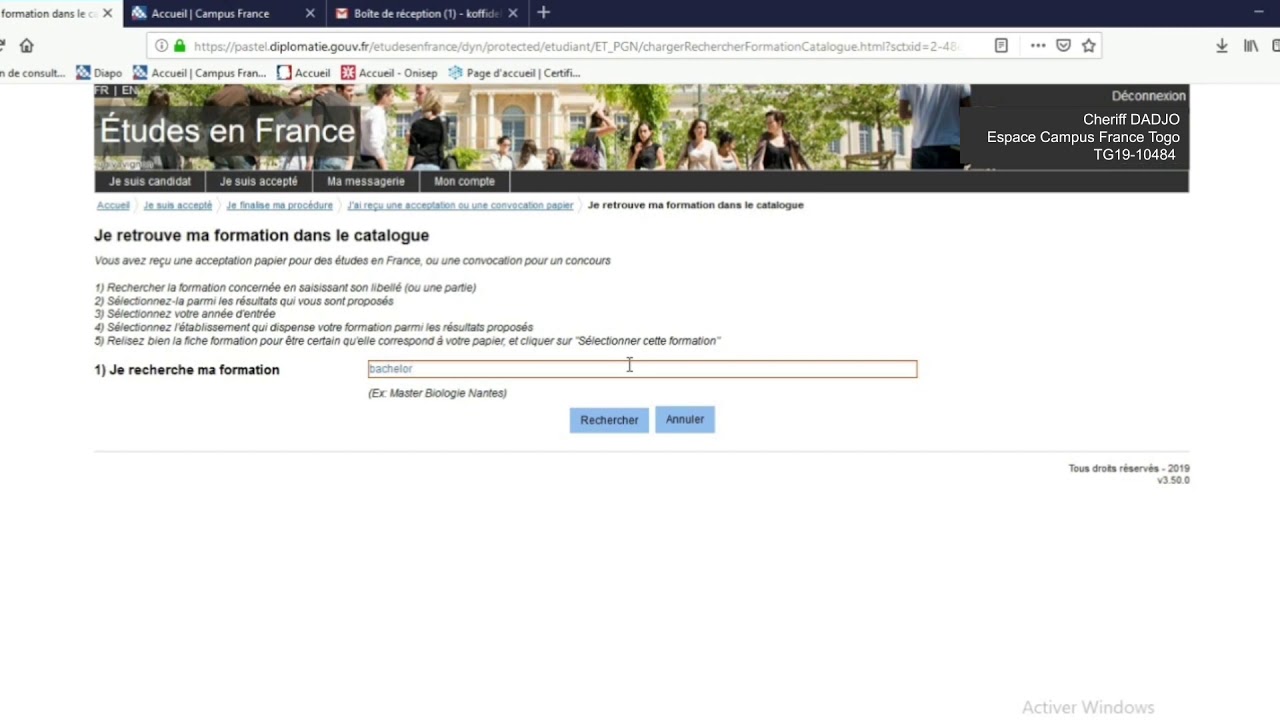The image size is (1280, 720).
Task: Open 'Ma messagerie' menu
Action: (366, 181)
